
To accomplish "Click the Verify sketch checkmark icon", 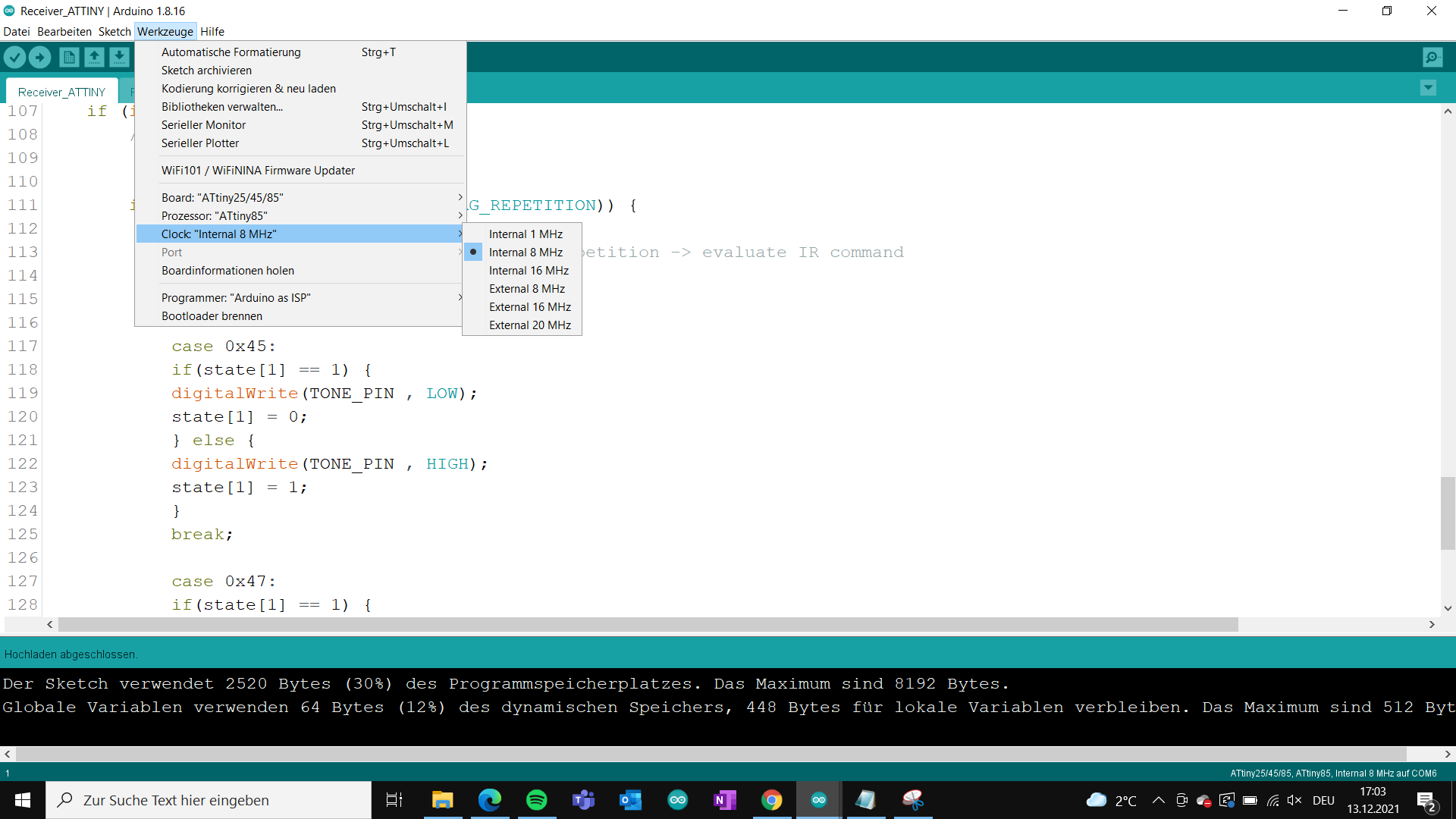I will (x=14, y=57).
